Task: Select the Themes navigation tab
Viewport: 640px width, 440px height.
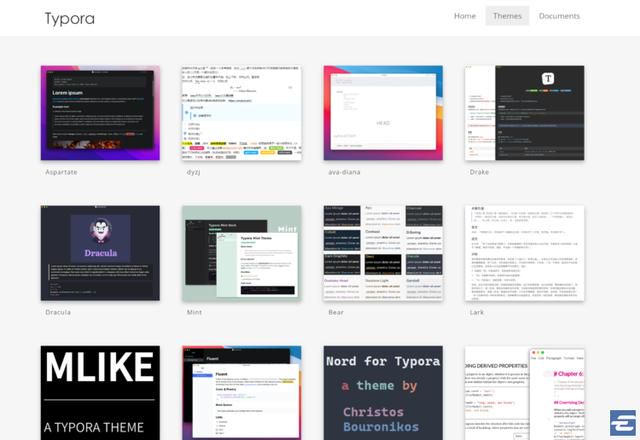Action: pos(507,16)
